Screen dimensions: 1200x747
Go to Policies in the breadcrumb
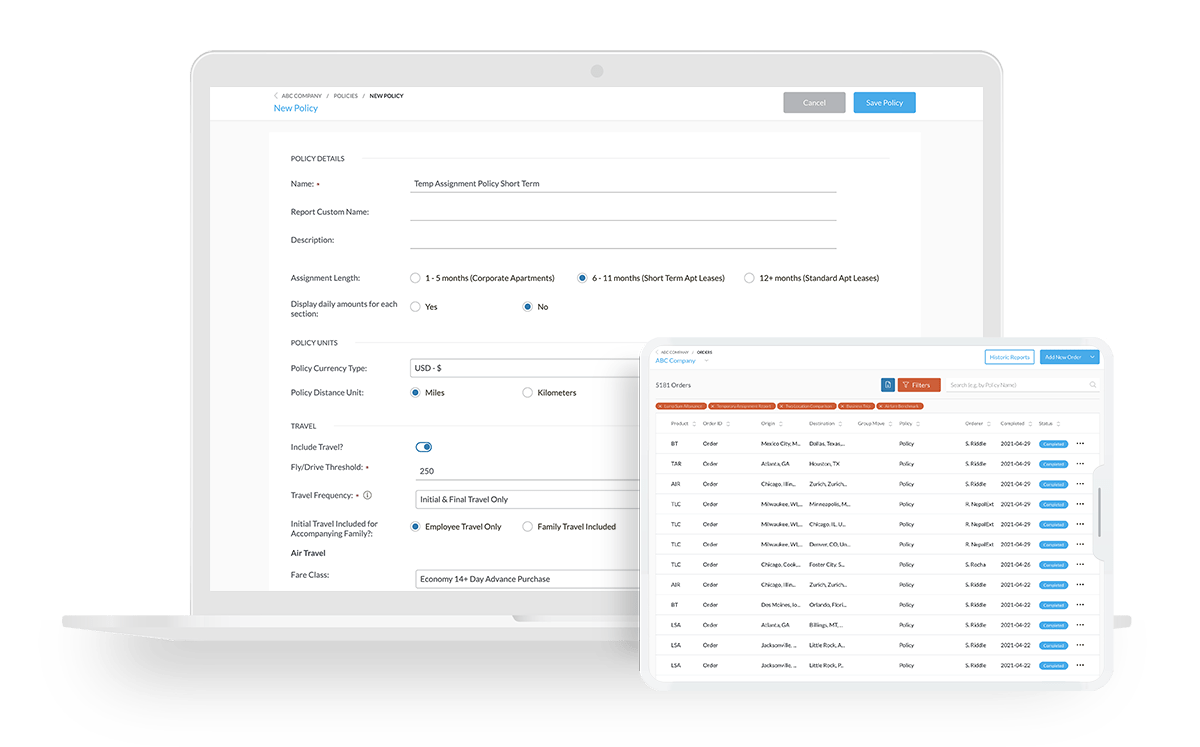tap(345, 96)
